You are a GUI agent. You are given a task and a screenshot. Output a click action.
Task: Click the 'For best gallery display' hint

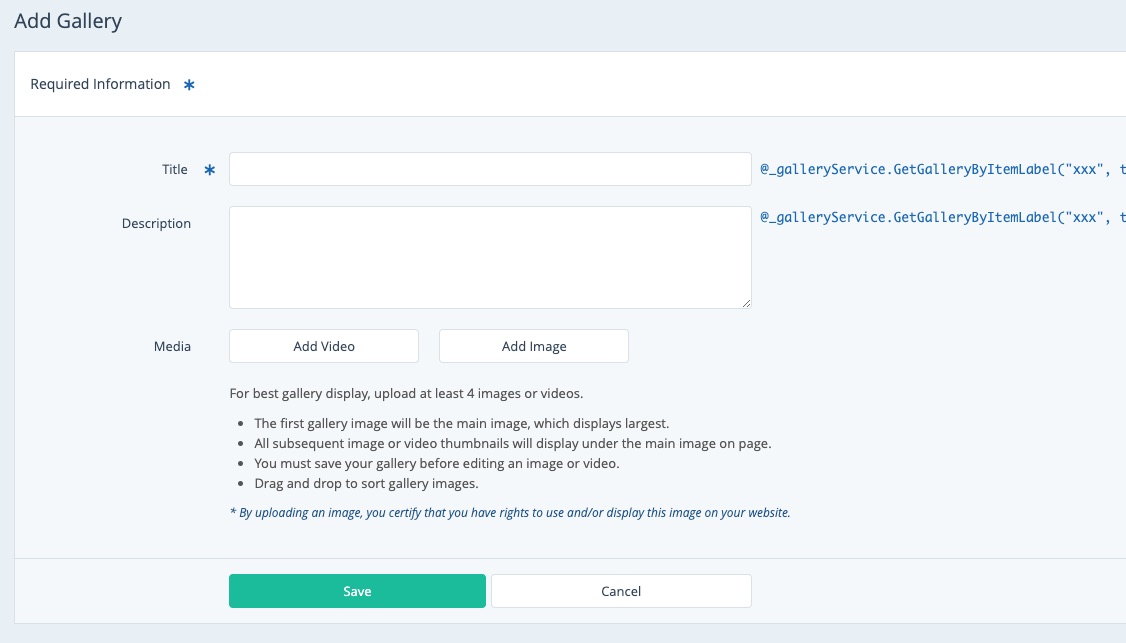(406, 393)
